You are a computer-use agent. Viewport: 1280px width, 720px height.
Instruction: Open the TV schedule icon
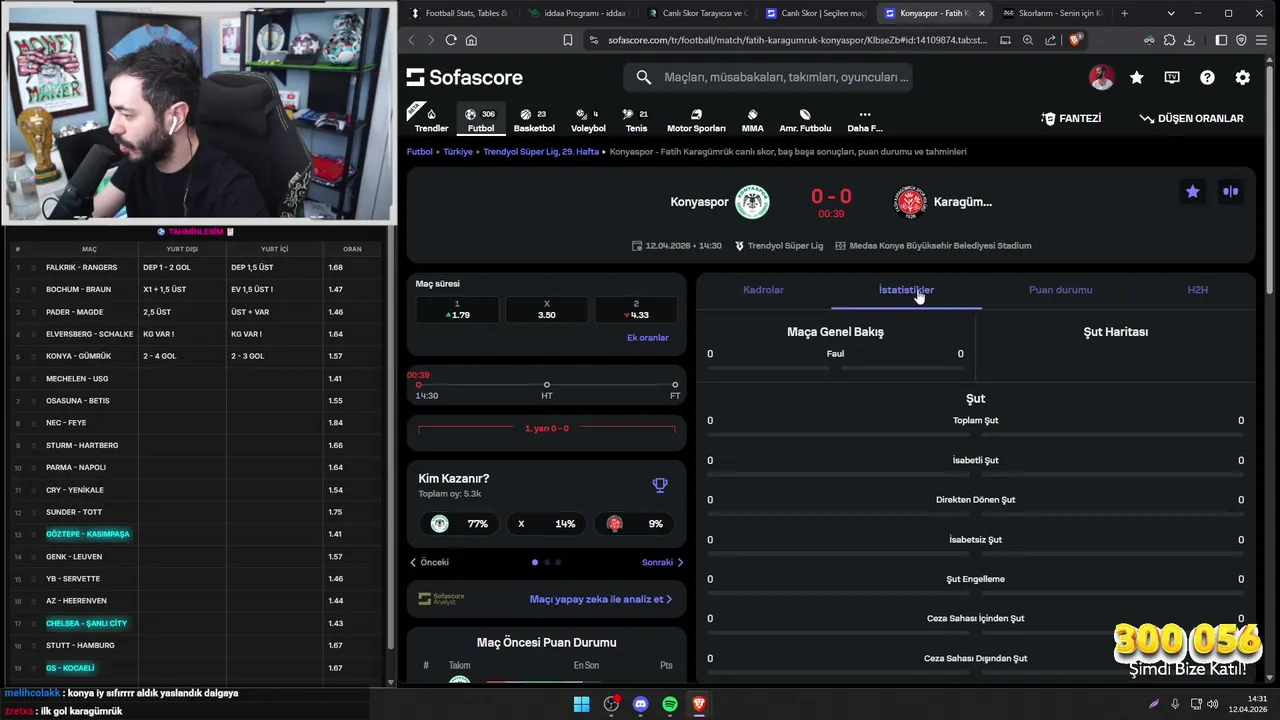click(x=1172, y=77)
